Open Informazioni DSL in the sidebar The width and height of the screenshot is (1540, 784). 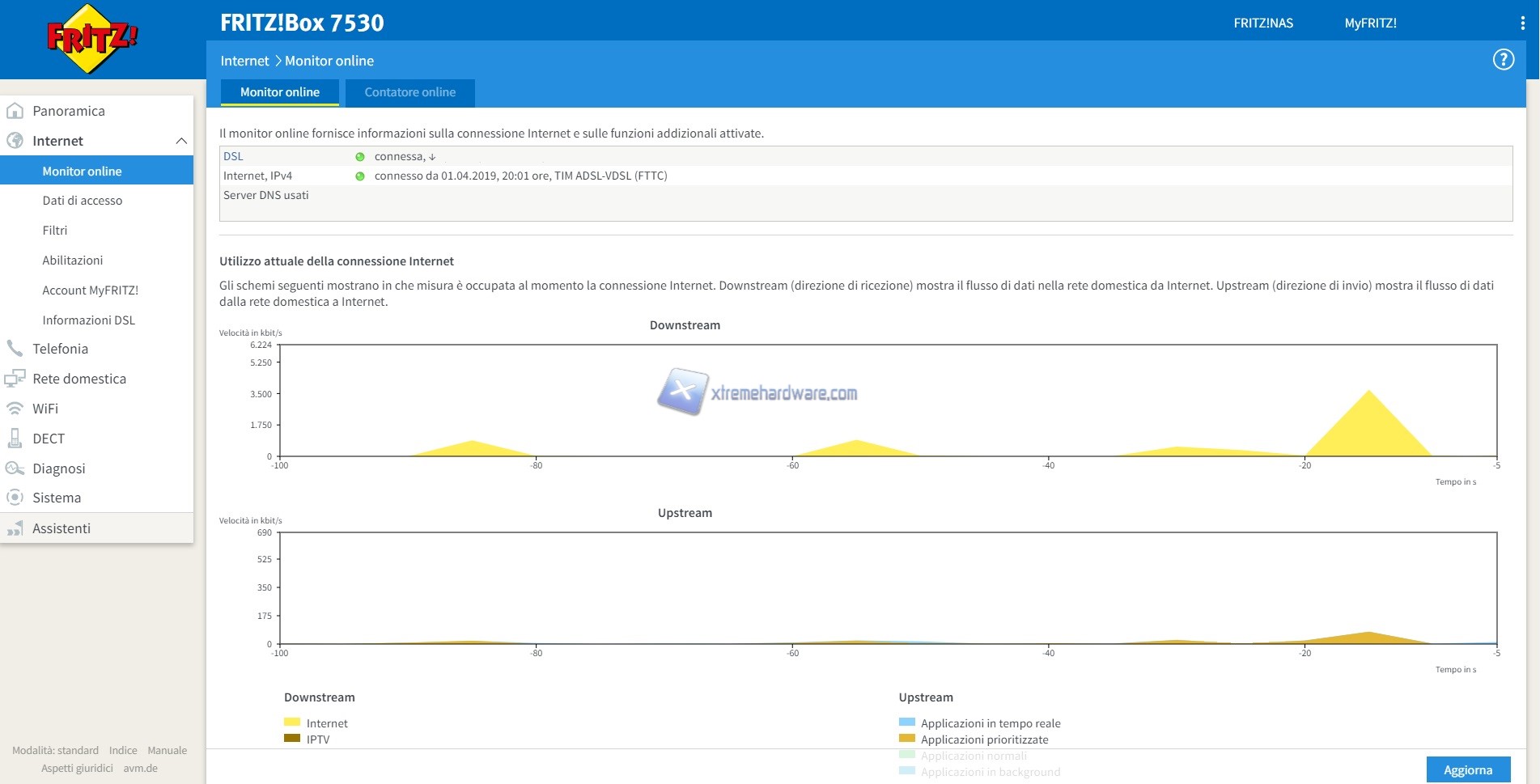[x=88, y=320]
